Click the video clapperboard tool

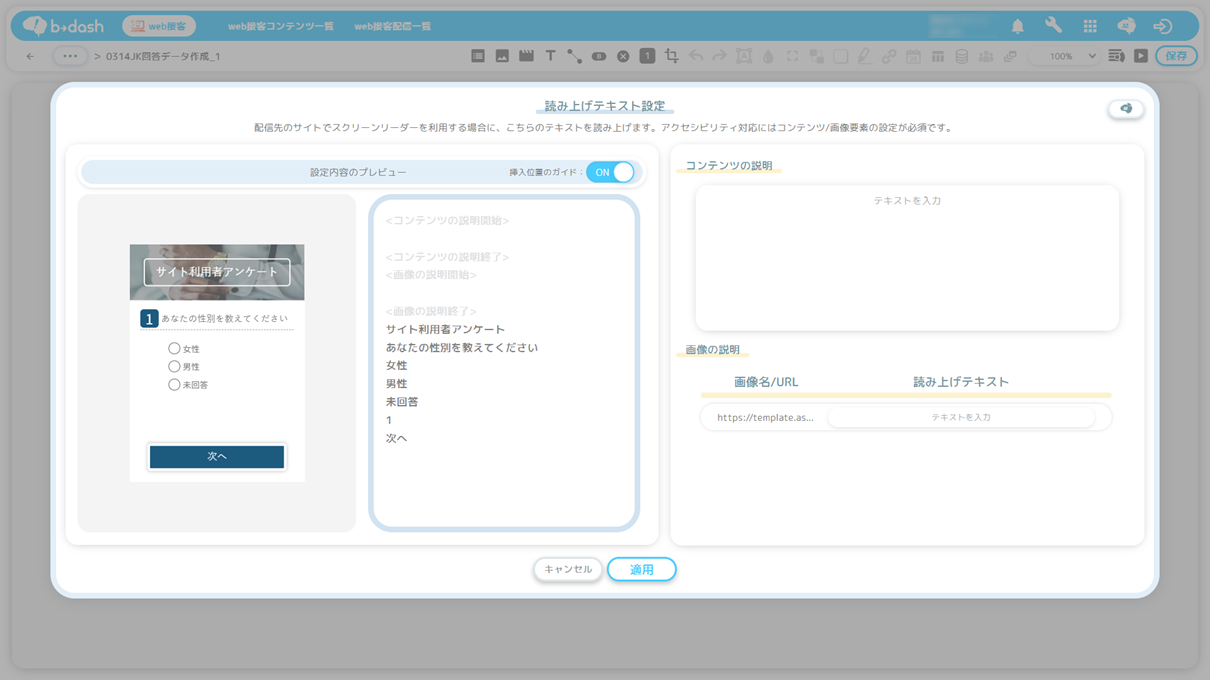coord(526,57)
